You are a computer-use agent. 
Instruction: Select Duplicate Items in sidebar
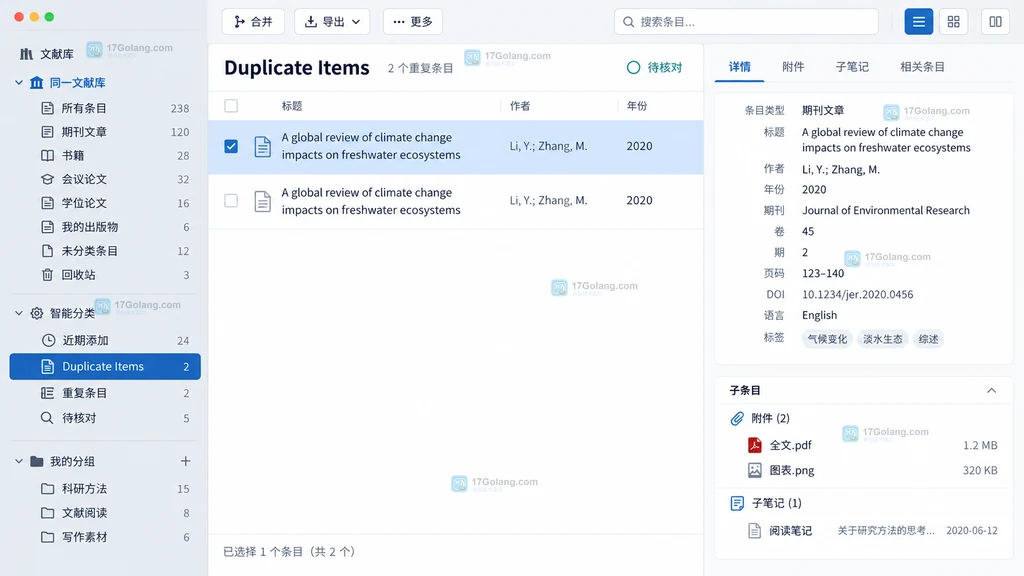point(105,366)
